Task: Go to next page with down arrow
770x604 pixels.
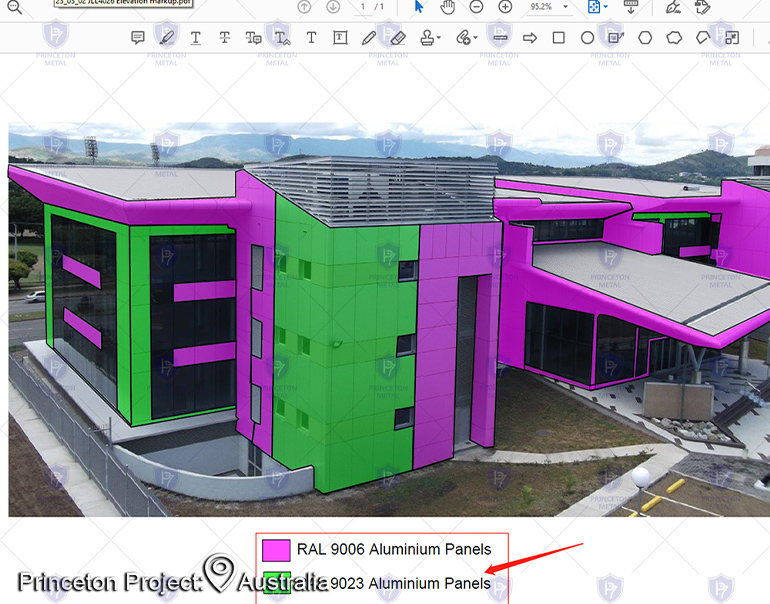Action: (333, 7)
